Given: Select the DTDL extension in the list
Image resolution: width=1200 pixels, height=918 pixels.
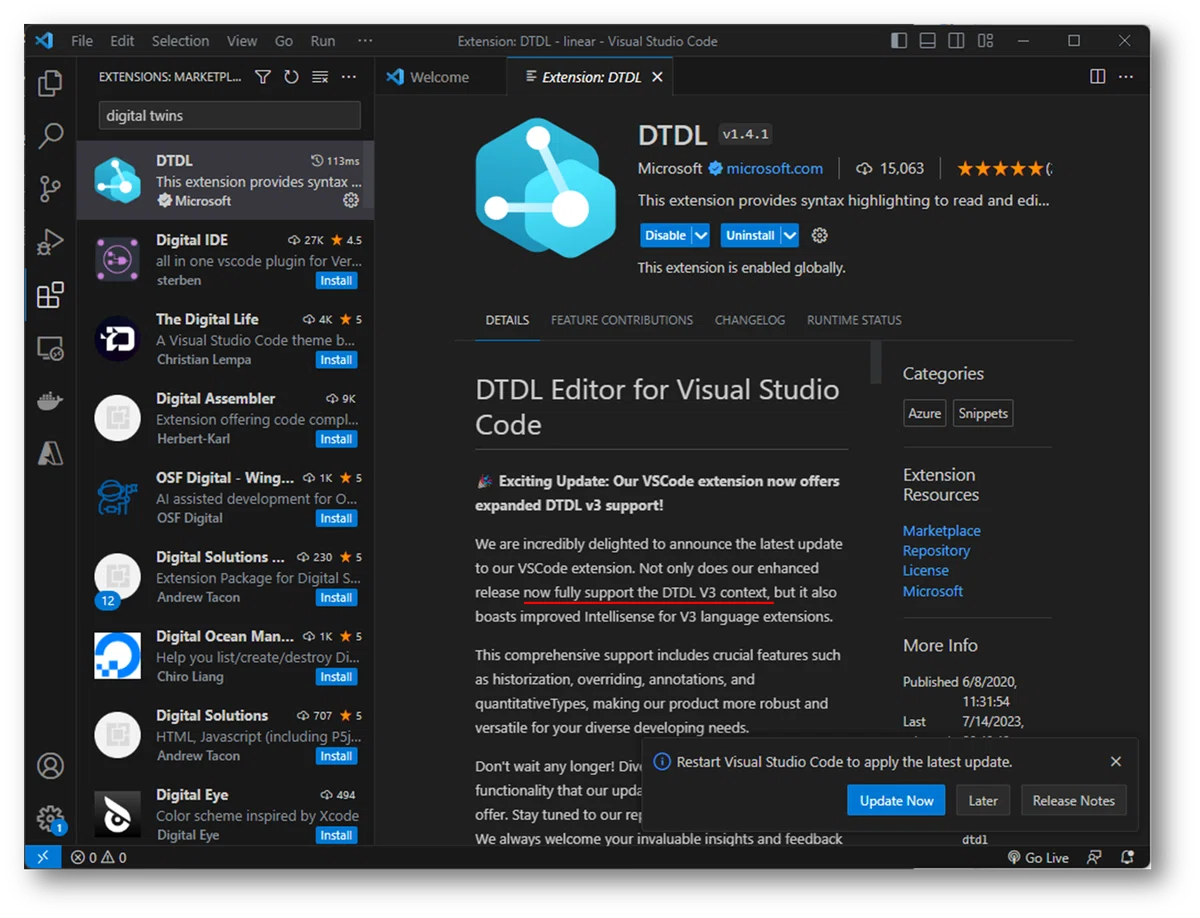Looking at the screenshot, I should 225,180.
